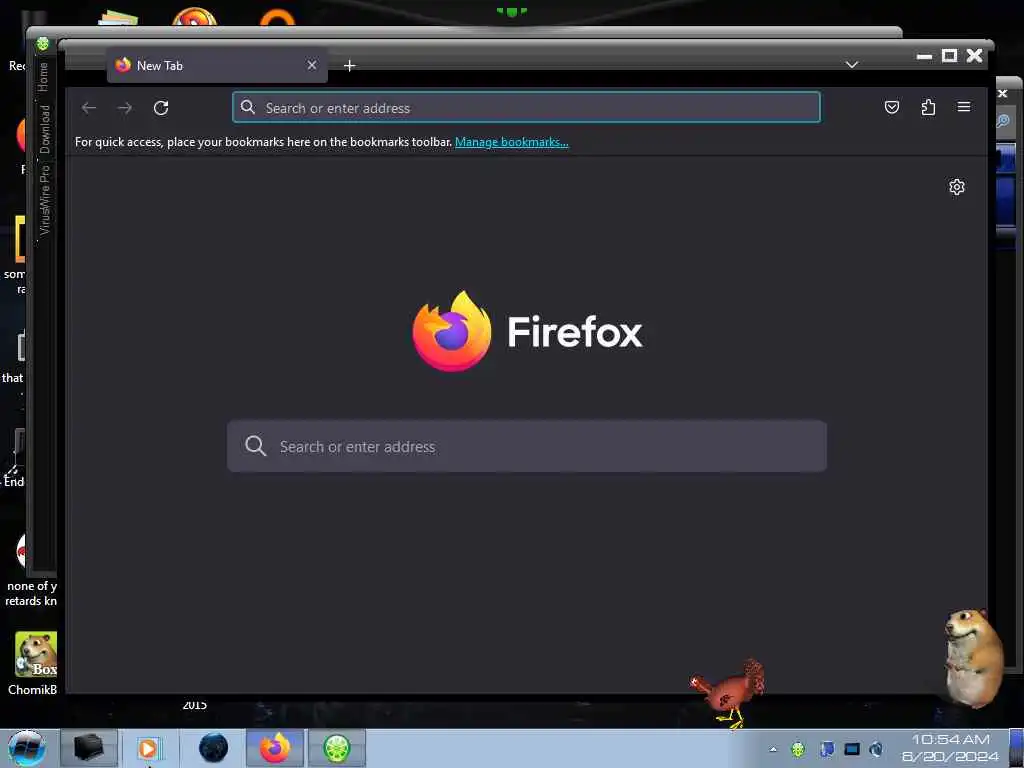Close the New Tab tab
1024x768 pixels.
click(312, 65)
